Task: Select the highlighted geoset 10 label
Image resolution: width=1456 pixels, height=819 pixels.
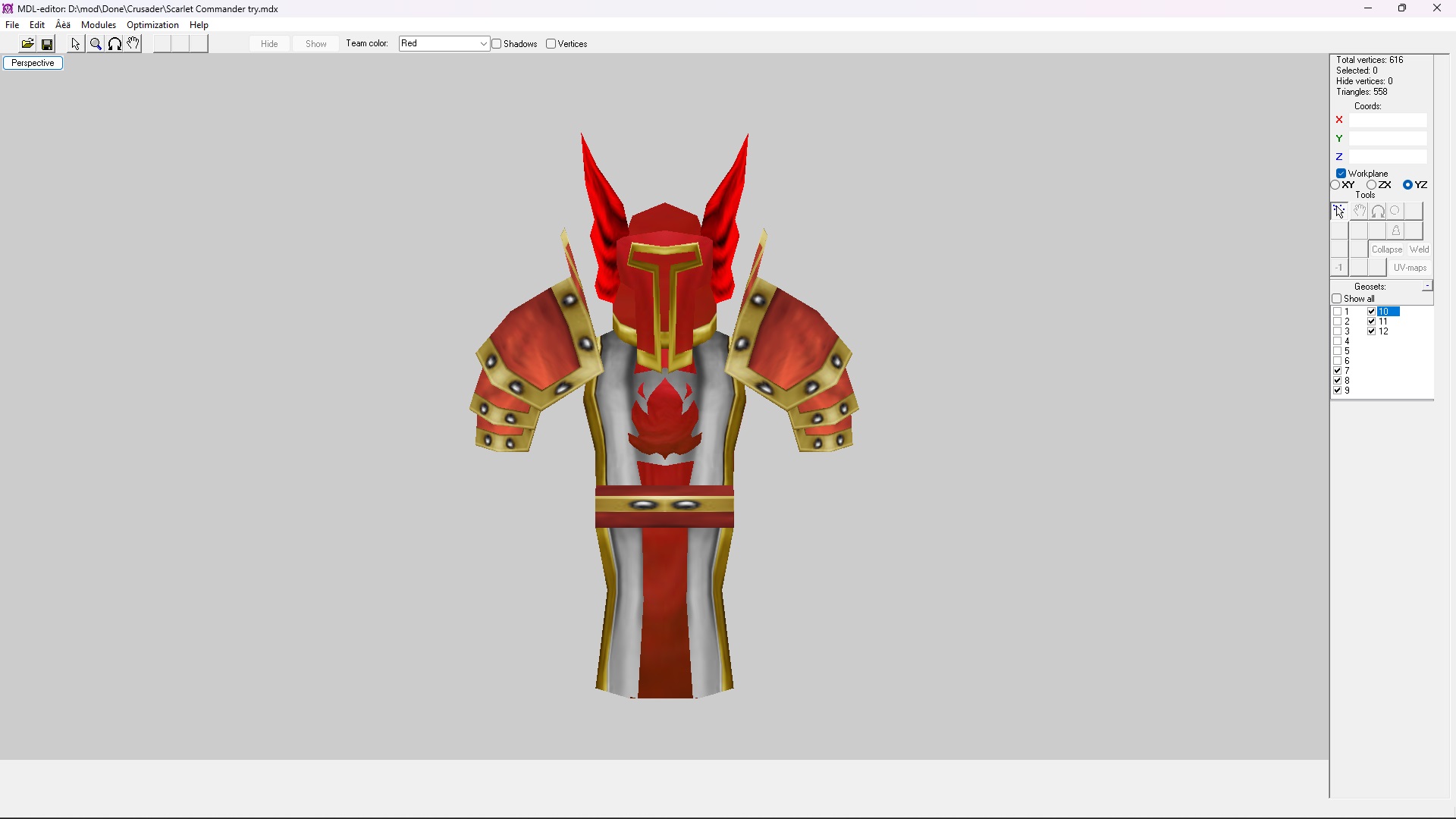Action: [1388, 312]
